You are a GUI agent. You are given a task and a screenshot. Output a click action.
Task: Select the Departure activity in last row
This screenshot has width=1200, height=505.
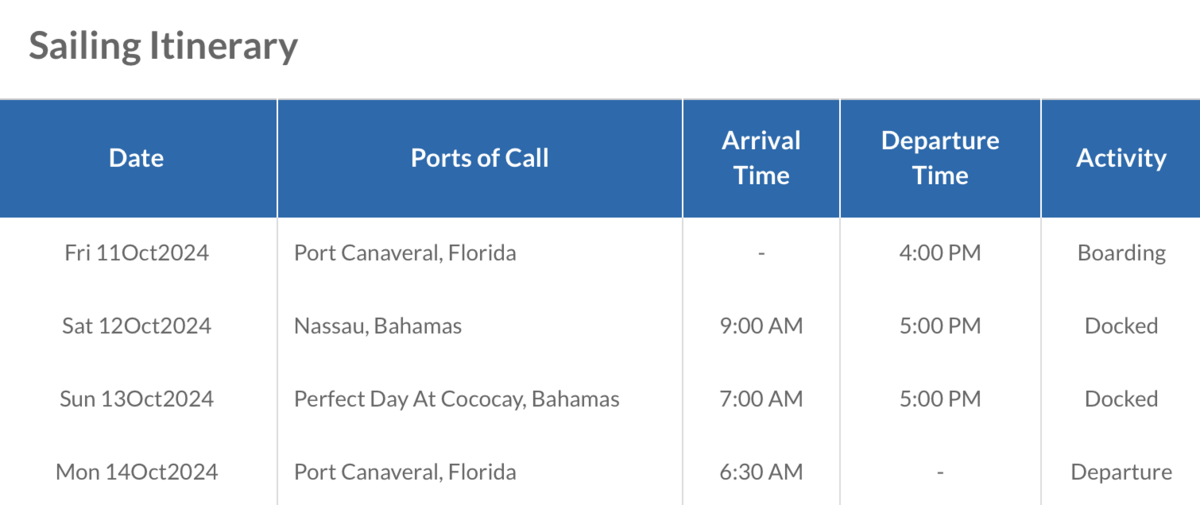click(x=1121, y=472)
